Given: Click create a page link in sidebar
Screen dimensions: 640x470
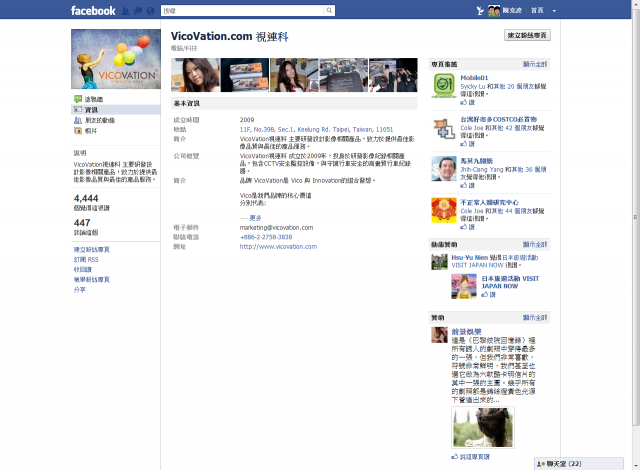Looking at the screenshot, I should 91,250.
